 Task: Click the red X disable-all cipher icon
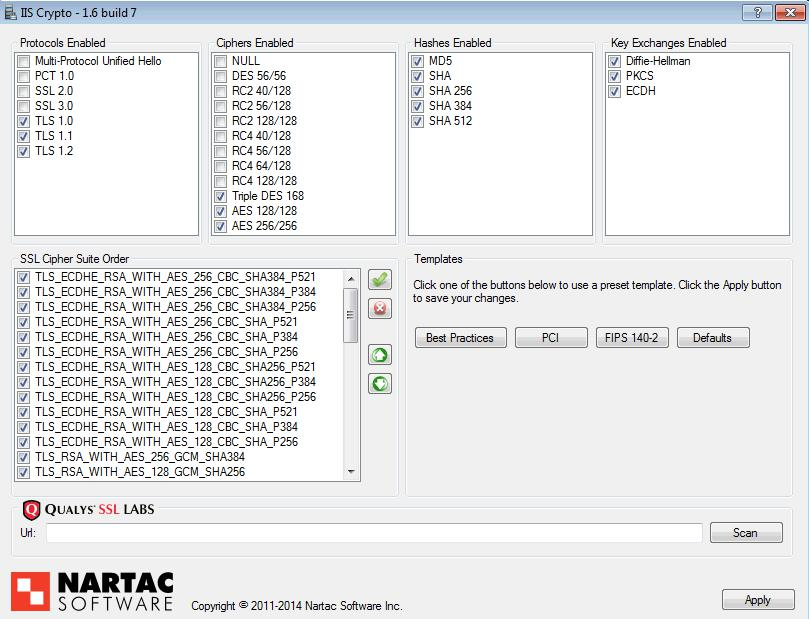(380, 309)
